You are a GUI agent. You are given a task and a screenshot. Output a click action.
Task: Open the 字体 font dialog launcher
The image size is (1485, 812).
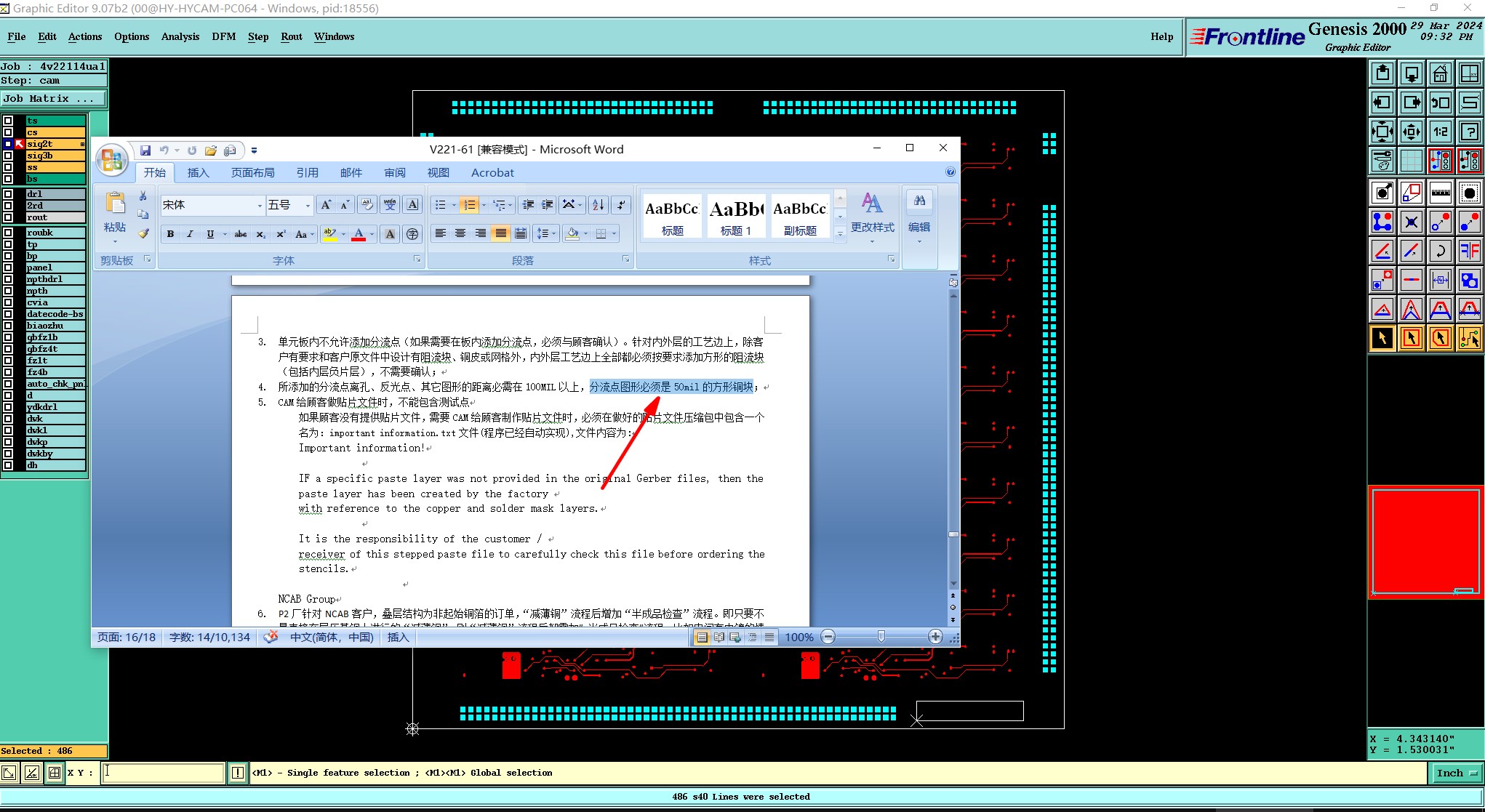click(417, 259)
